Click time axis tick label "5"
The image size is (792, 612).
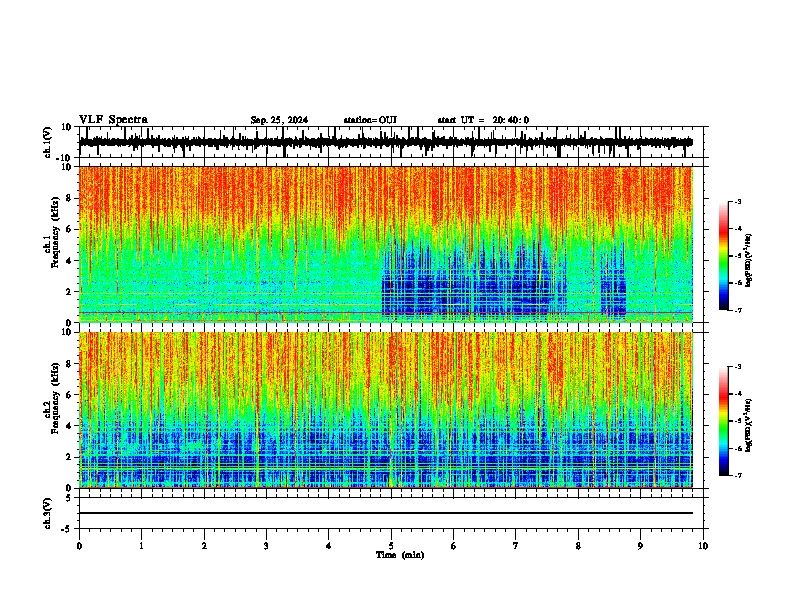tap(391, 546)
